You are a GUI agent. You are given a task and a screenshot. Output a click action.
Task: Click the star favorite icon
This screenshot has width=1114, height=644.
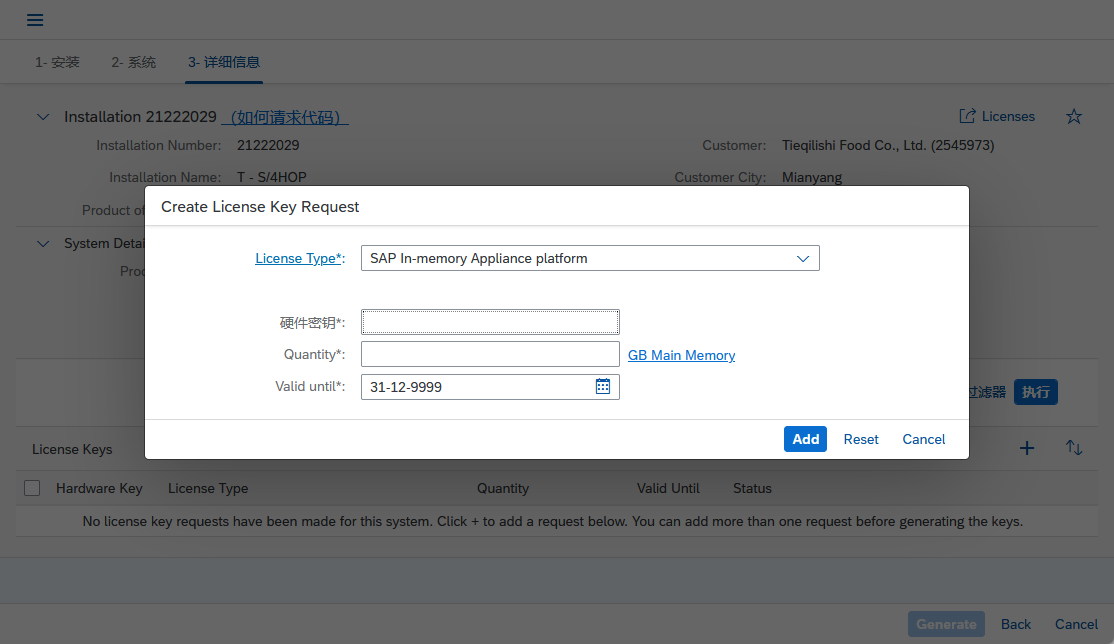click(x=1073, y=117)
